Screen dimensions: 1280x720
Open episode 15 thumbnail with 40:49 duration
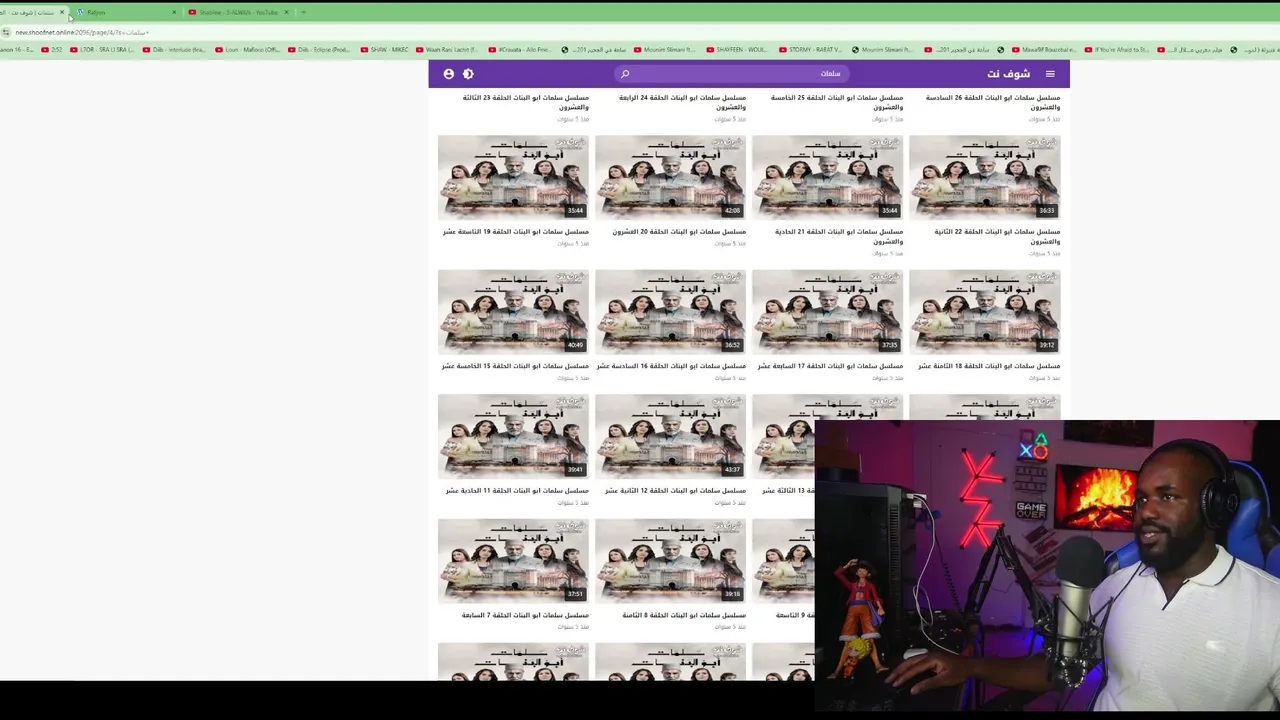513,311
